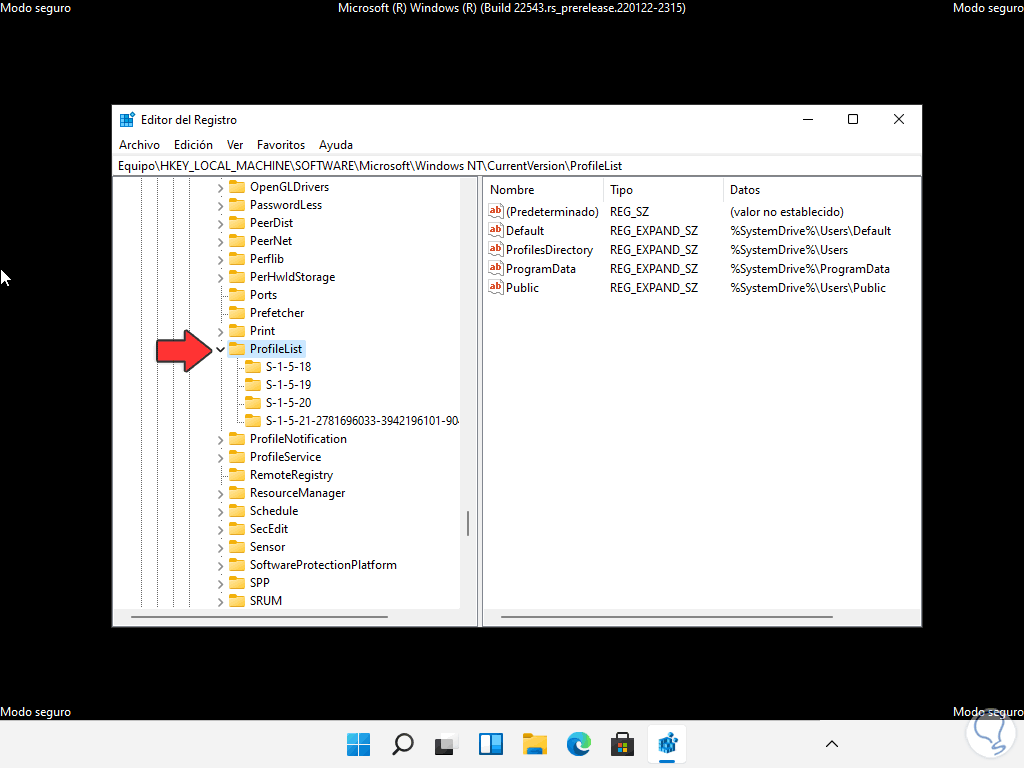The image size is (1024, 768).
Task: Expand the PerHwIdStorage key
Action: point(221,278)
